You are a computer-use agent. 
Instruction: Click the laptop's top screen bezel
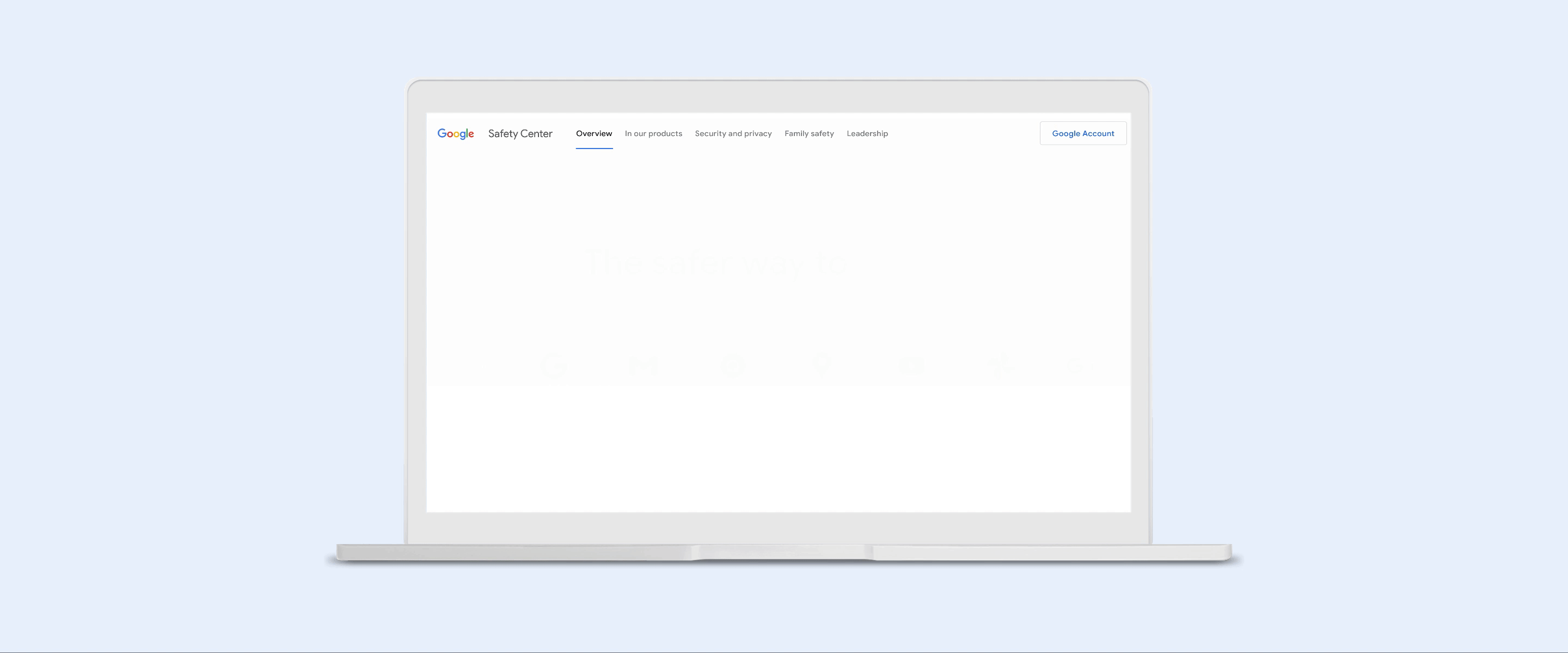tap(778, 96)
